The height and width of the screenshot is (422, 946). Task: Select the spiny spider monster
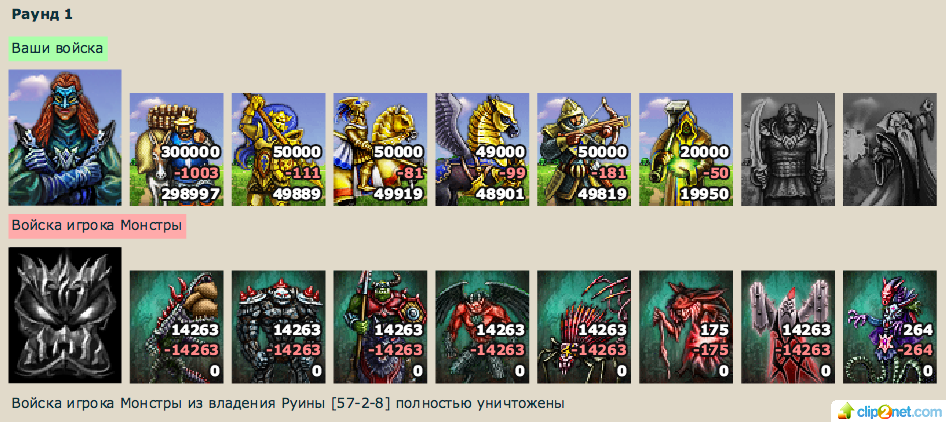coord(584,327)
